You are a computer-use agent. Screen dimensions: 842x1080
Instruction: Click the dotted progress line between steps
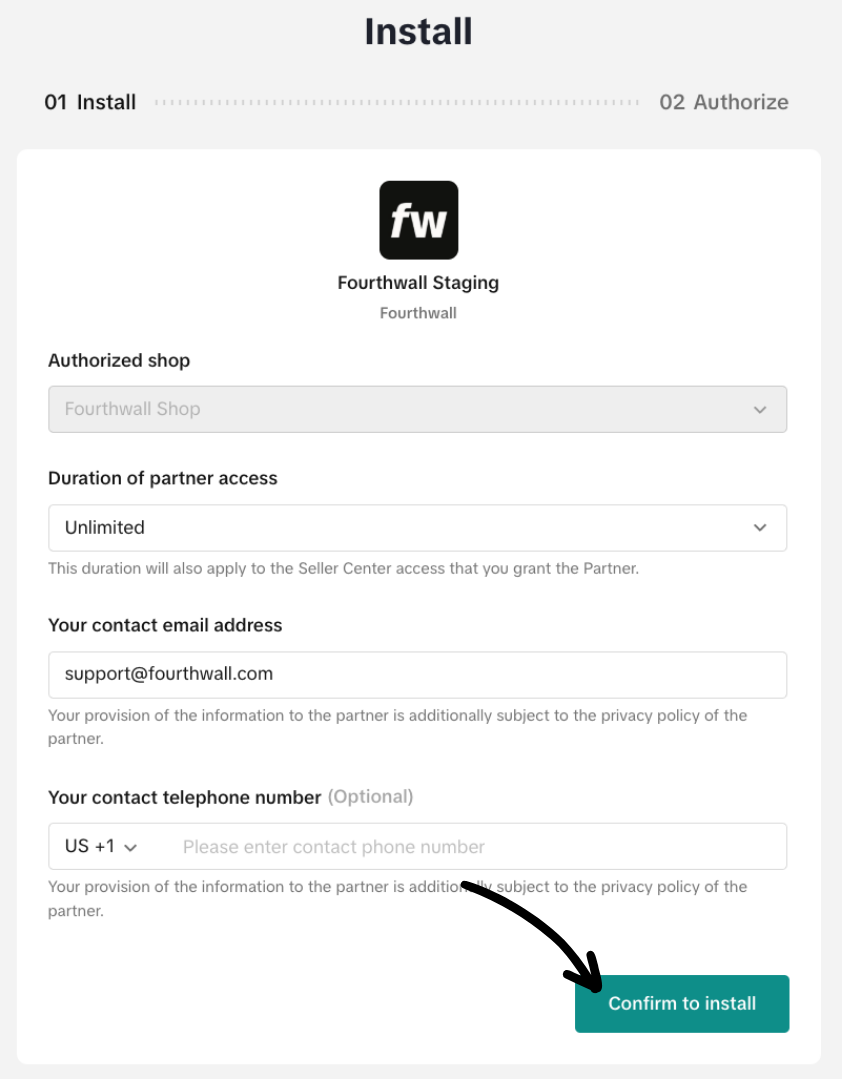click(400, 101)
